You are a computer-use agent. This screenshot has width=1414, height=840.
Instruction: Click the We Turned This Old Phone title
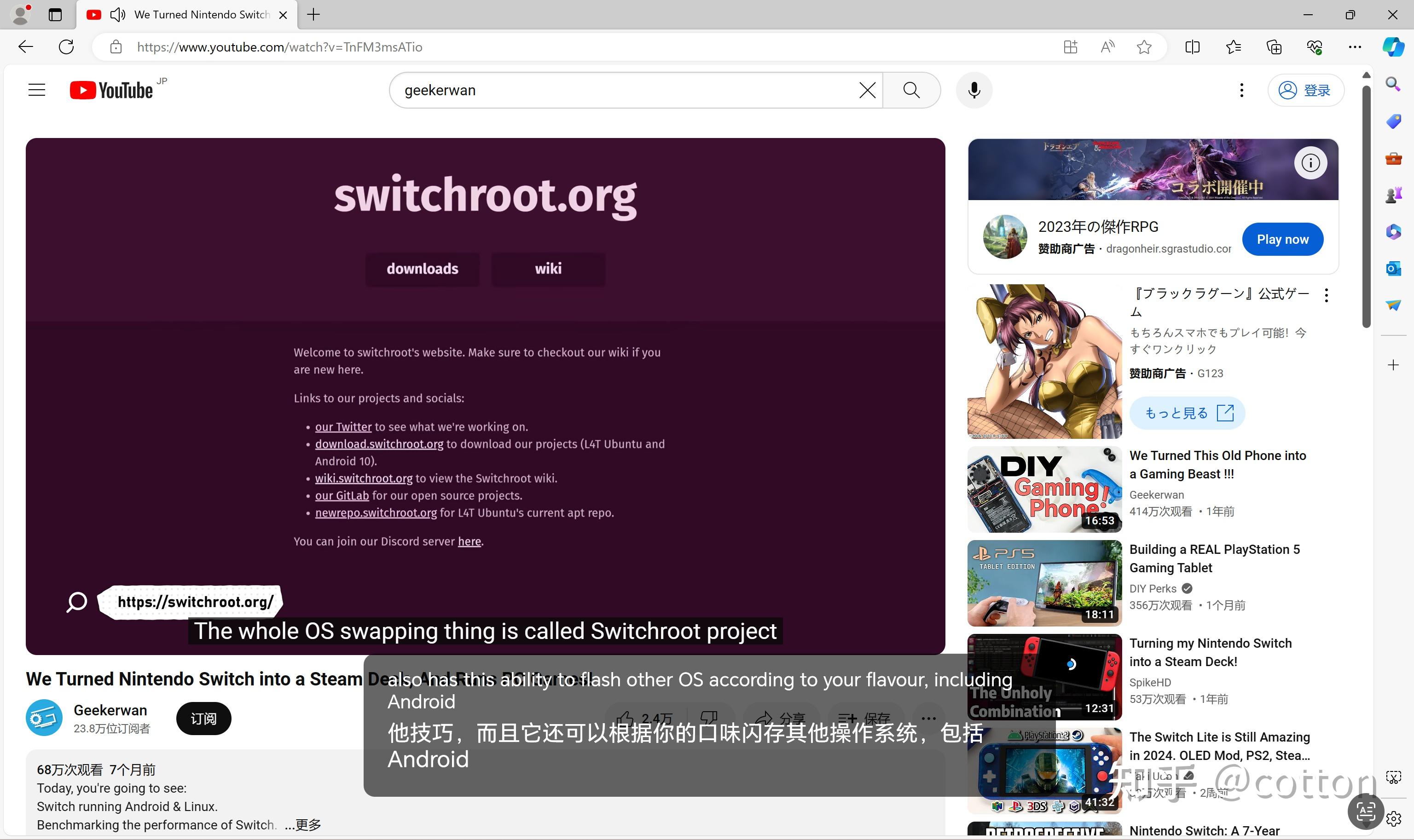(1217, 465)
